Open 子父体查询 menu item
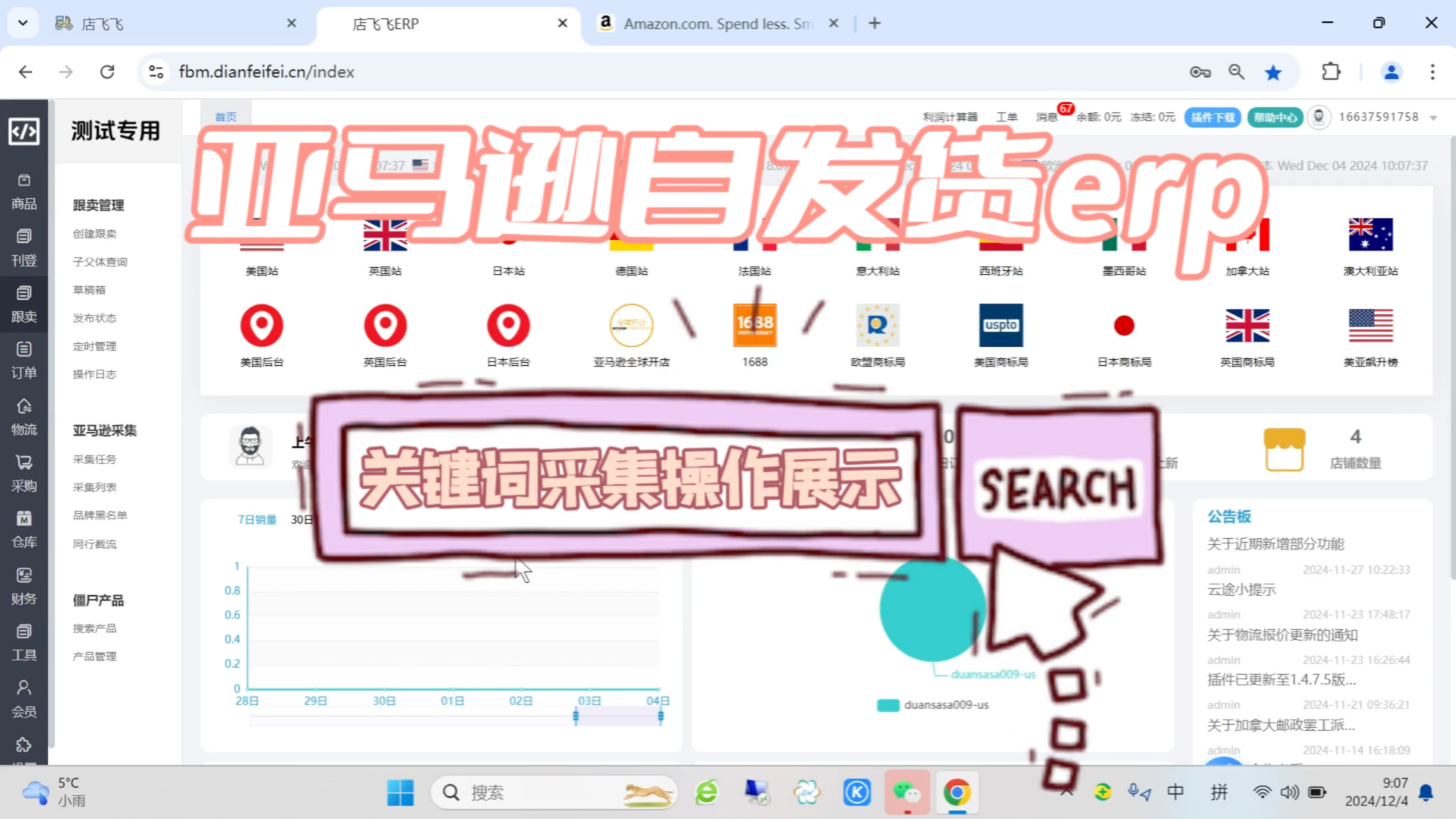Viewport: 1456px width, 819px height. pos(100,262)
